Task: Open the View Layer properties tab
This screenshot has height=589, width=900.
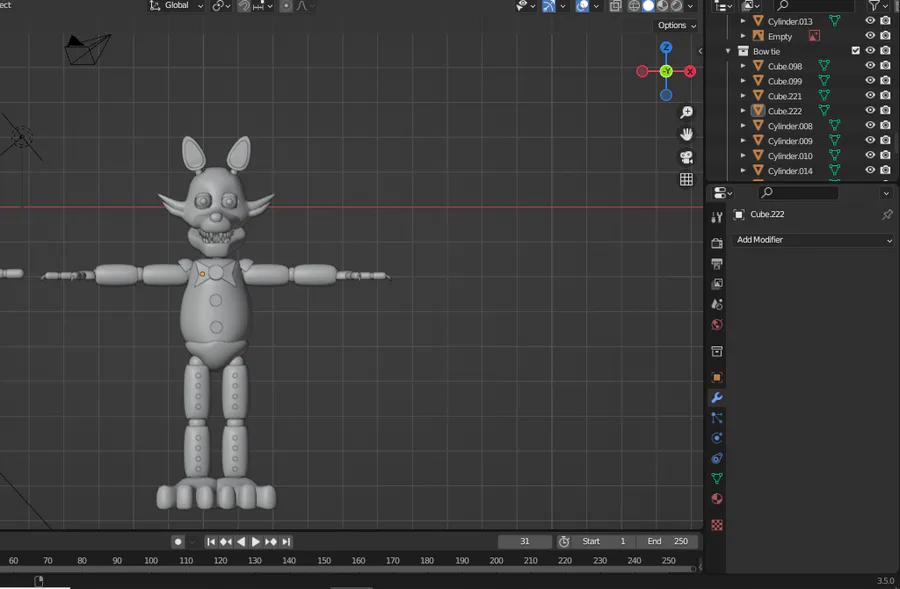Action: click(x=716, y=284)
